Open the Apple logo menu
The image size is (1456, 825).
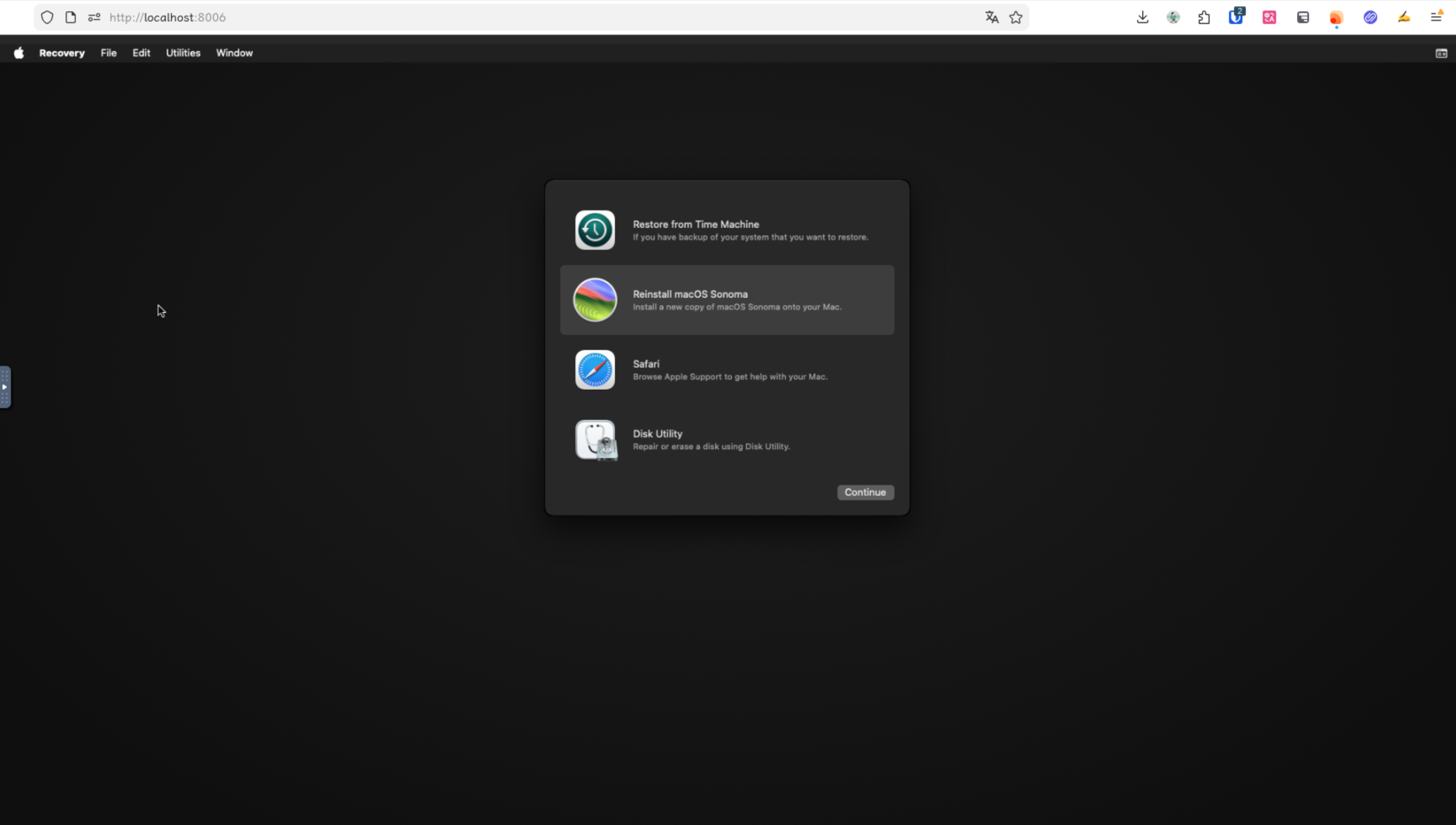point(19,53)
